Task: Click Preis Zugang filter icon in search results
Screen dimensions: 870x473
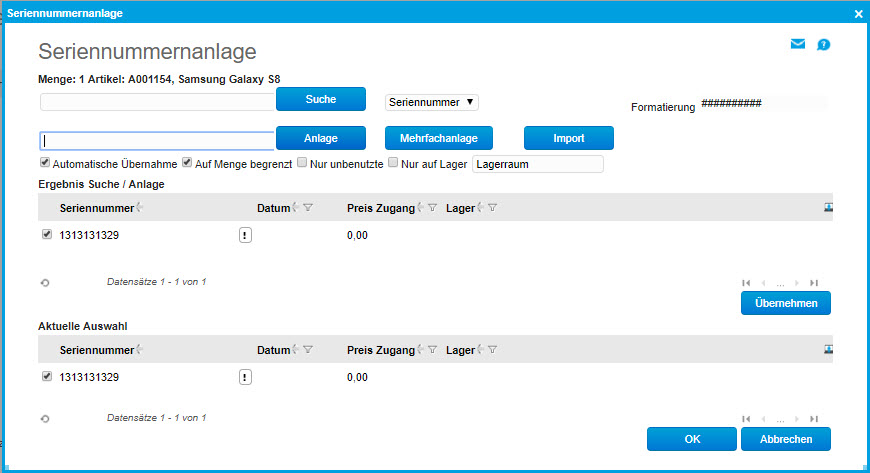Action: pos(433,208)
